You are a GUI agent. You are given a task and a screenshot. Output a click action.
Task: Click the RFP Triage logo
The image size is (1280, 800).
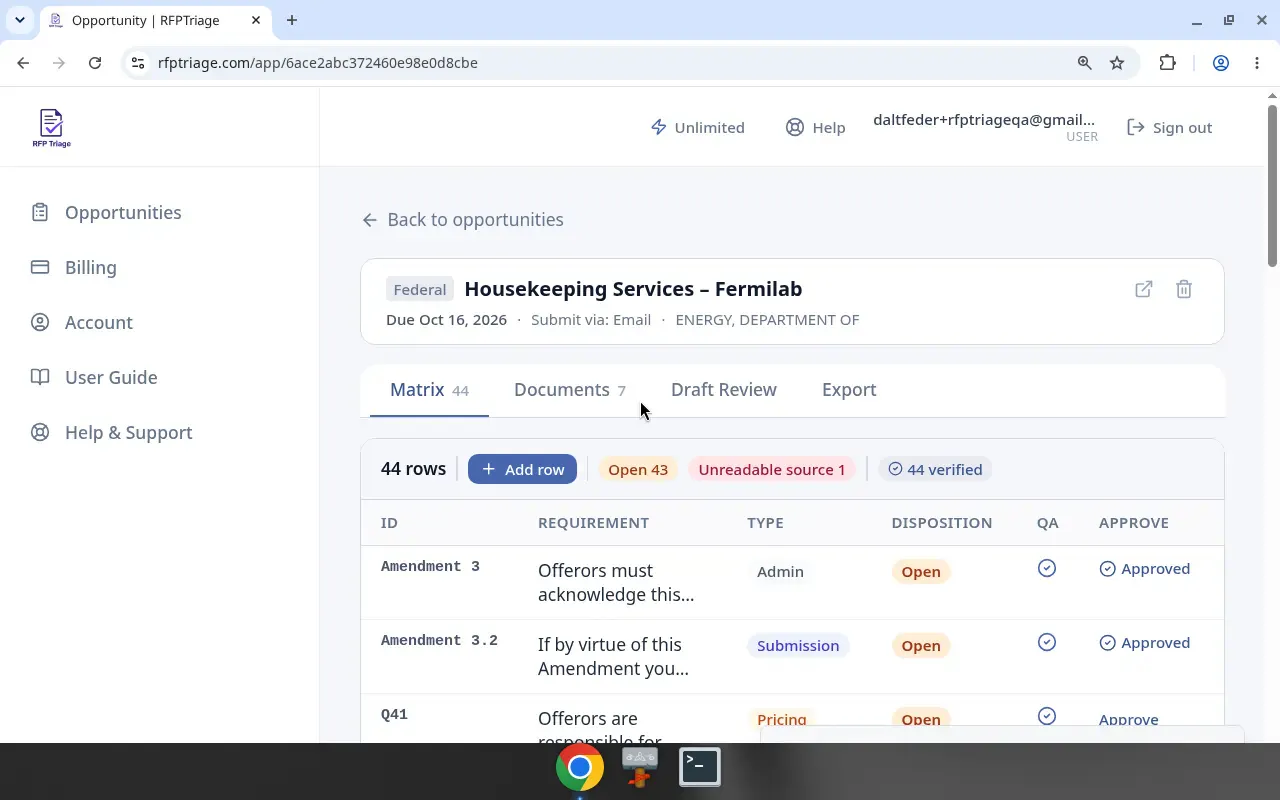51,128
